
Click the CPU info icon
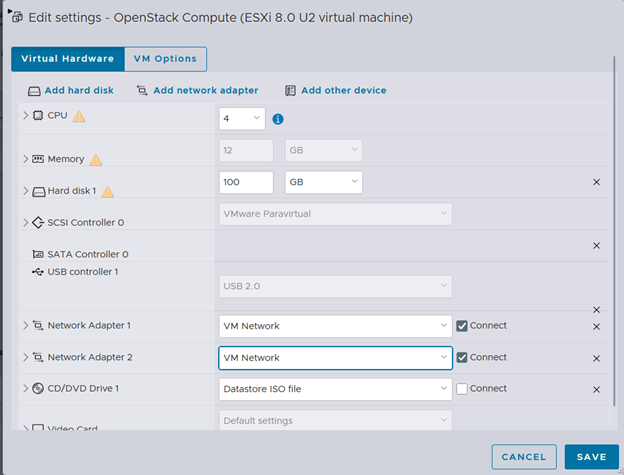278,119
